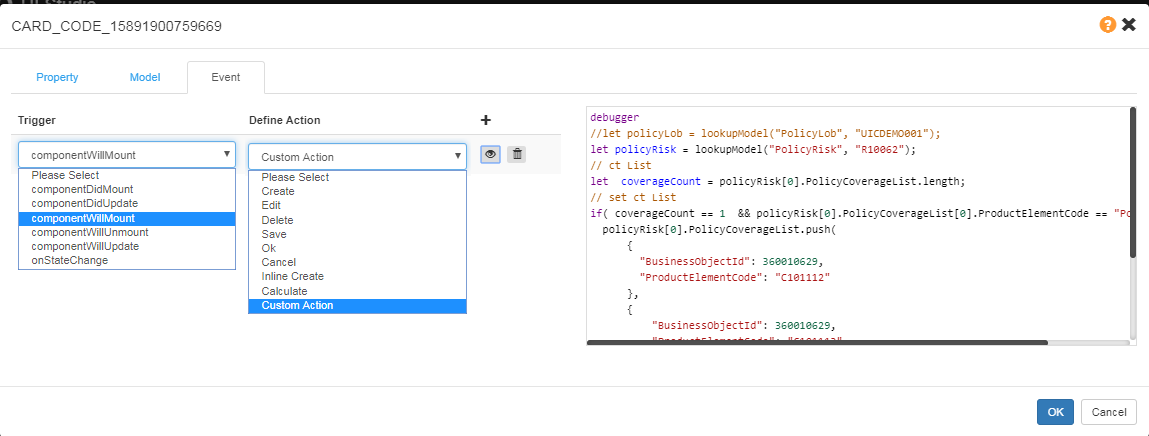The image size is (1149, 436).
Task: Open the Trigger dropdown showing componentWillMount
Action: (x=126, y=156)
